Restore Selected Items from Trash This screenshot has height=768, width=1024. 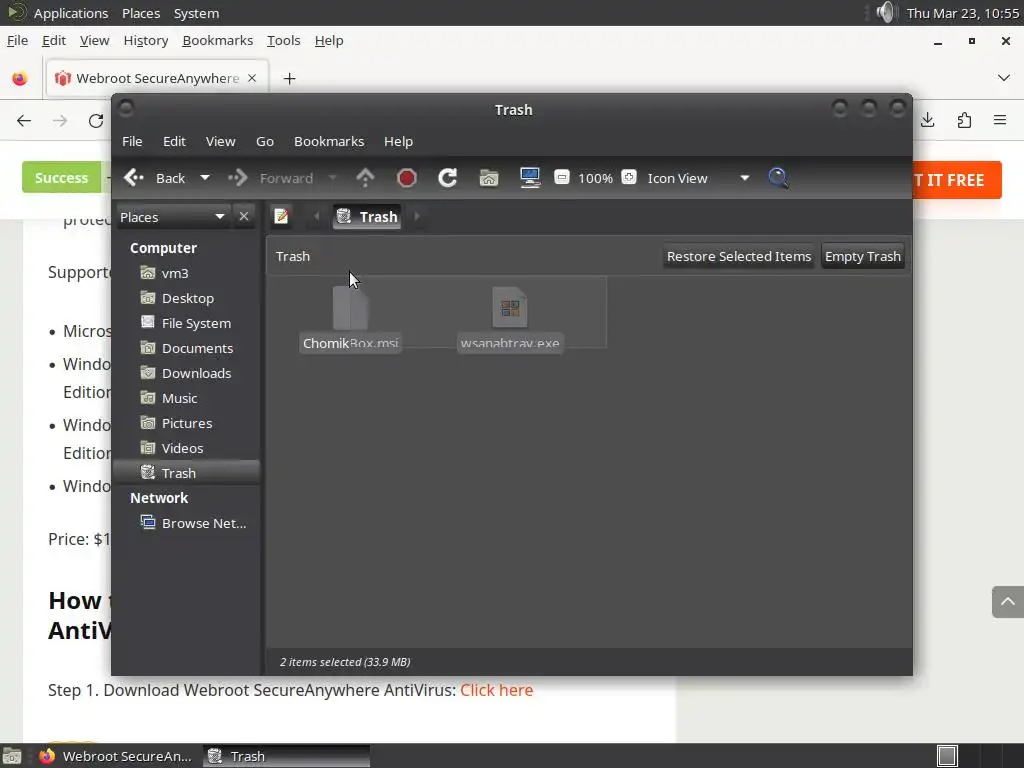(x=739, y=256)
